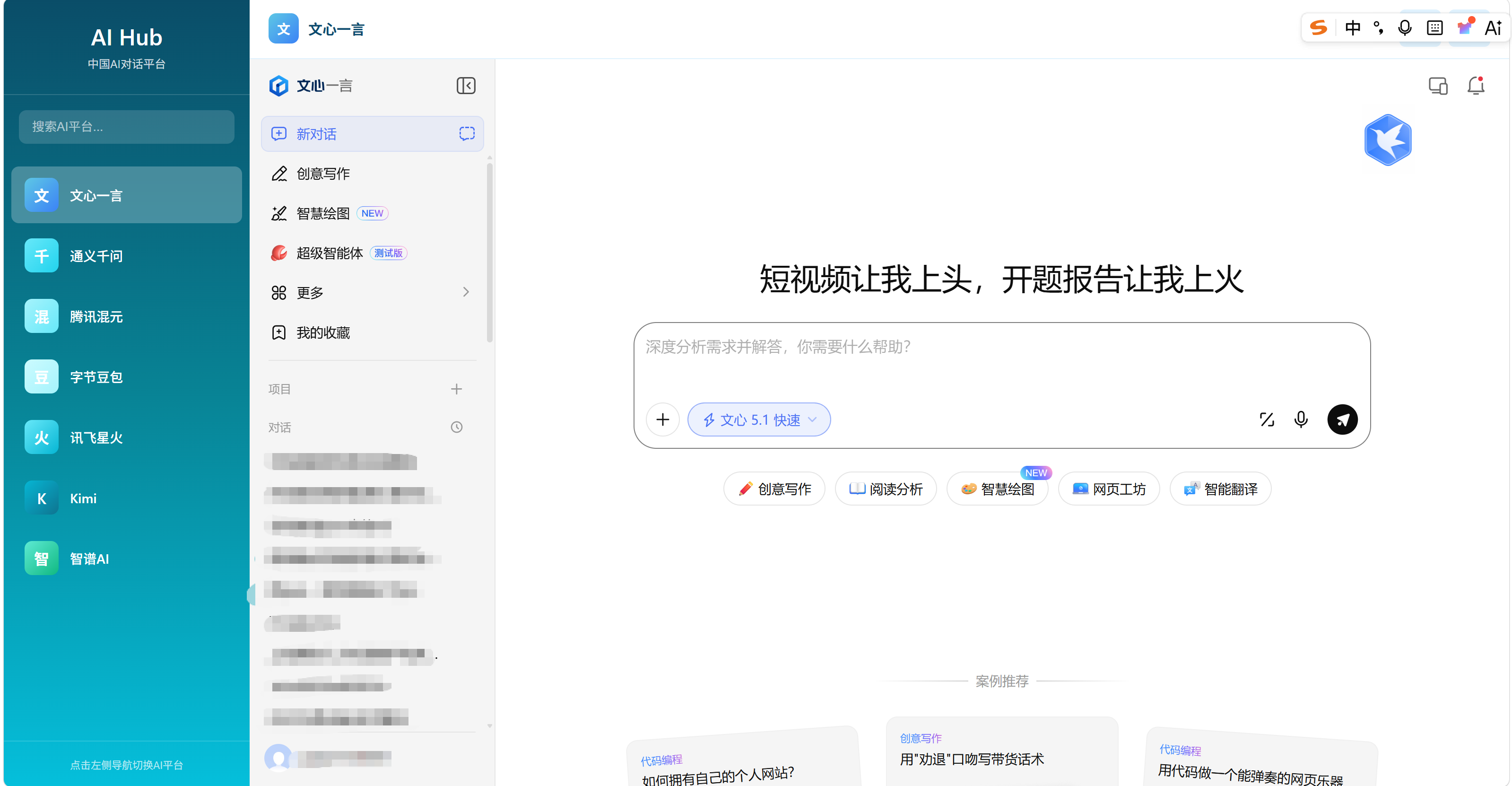Click the 对话 section label
The width and height of the screenshot is (1512, 786).
[x=280, y=428]
